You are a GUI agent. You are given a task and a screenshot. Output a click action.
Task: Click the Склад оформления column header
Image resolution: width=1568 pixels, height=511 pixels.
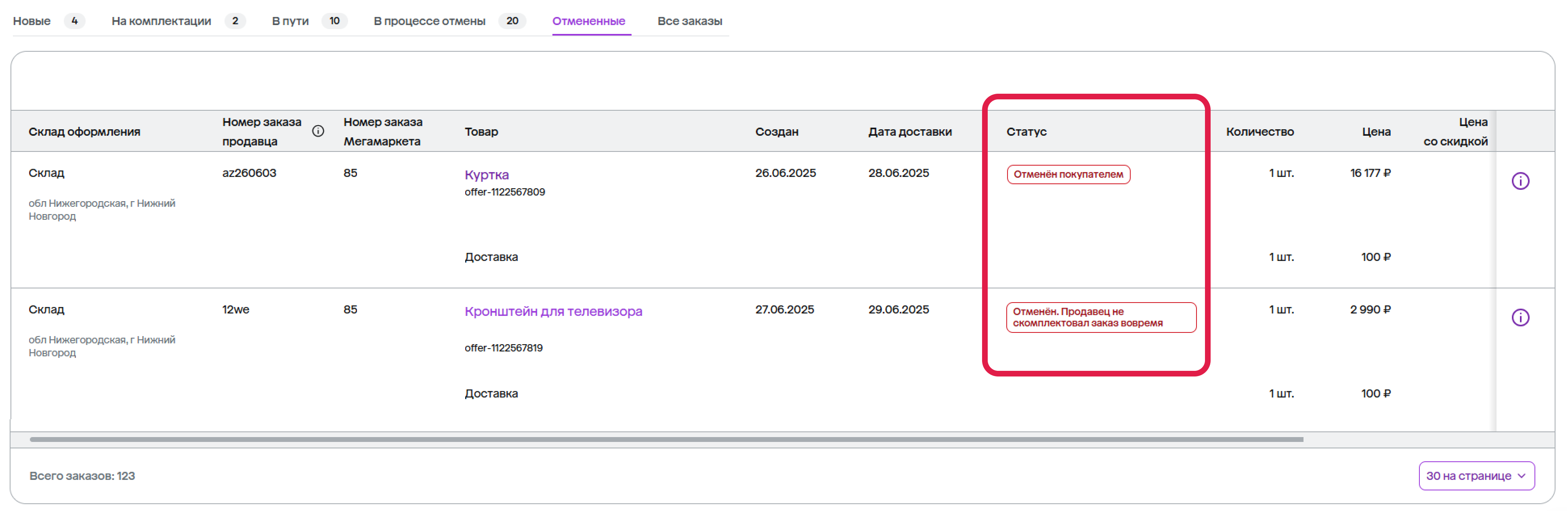[x=84, y=132]
